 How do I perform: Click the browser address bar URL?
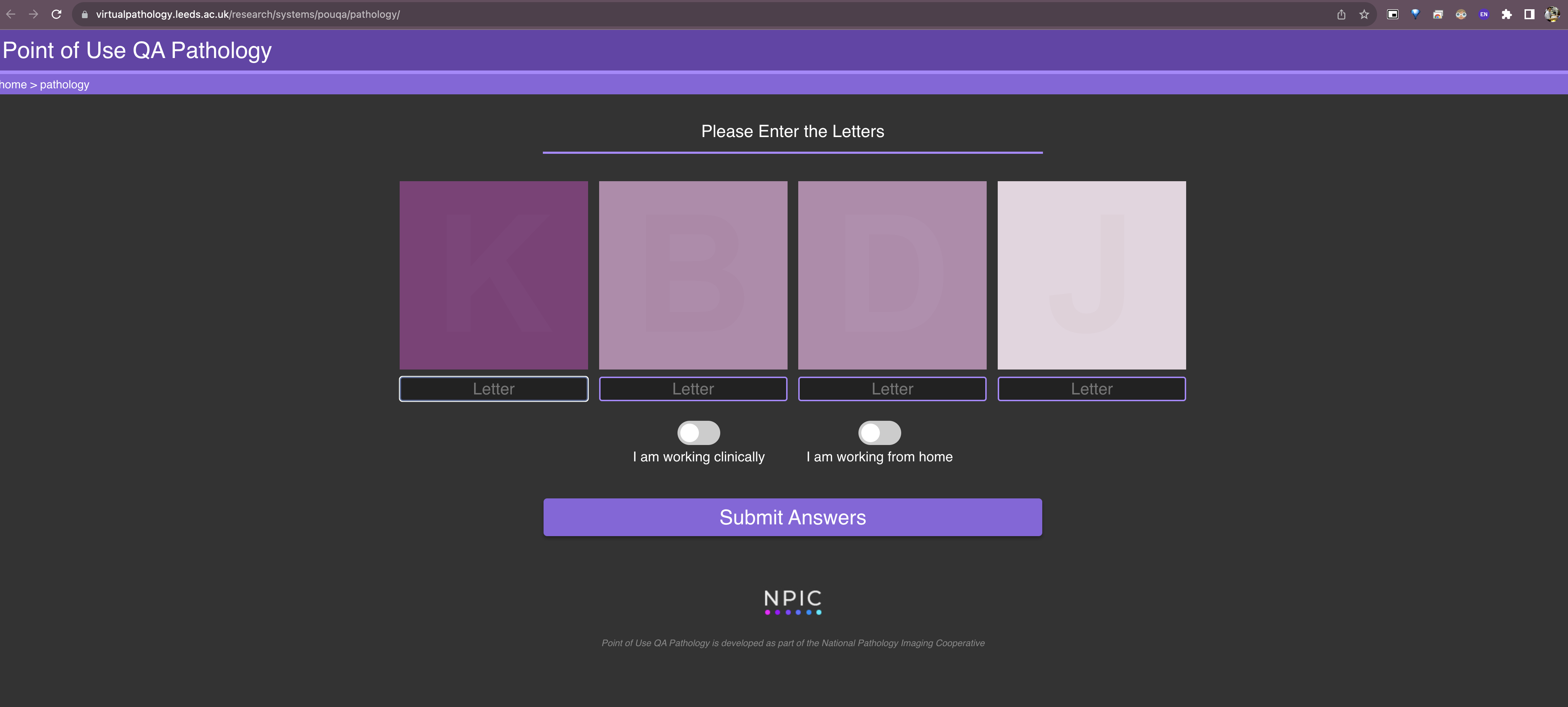[x=248, y=15]
